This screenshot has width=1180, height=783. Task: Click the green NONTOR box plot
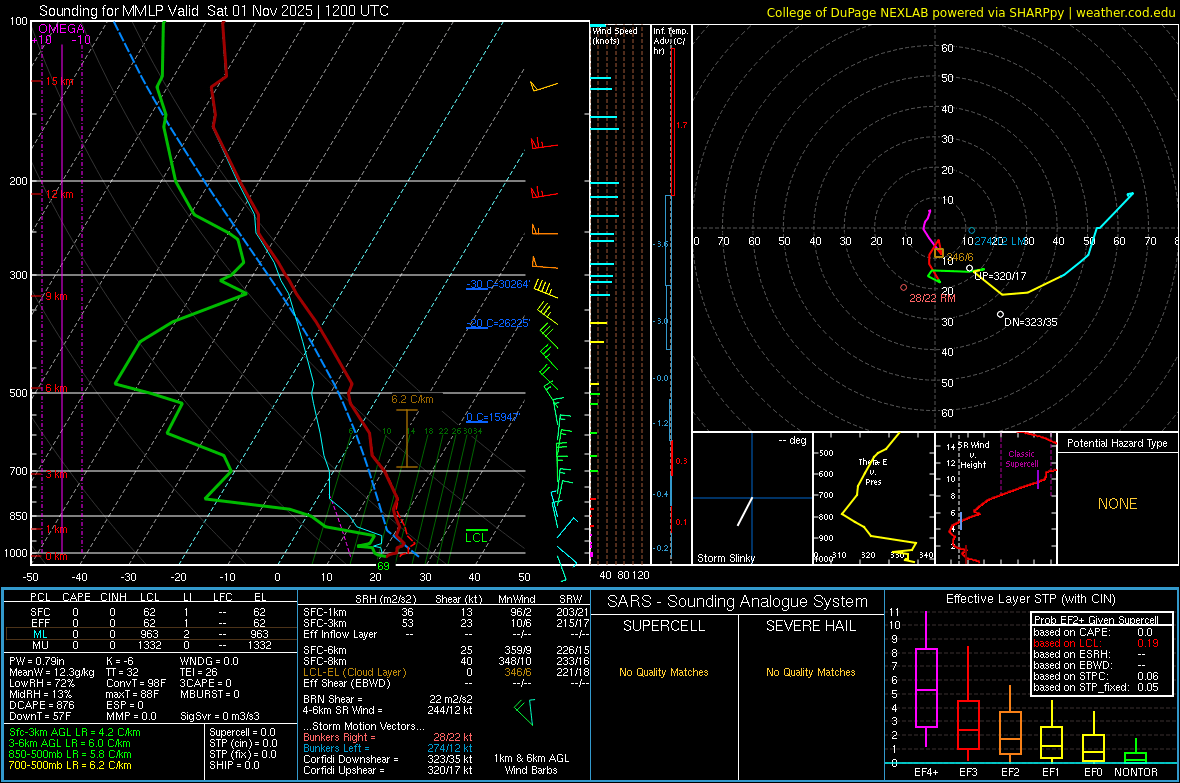click(x=1135, y=753)
